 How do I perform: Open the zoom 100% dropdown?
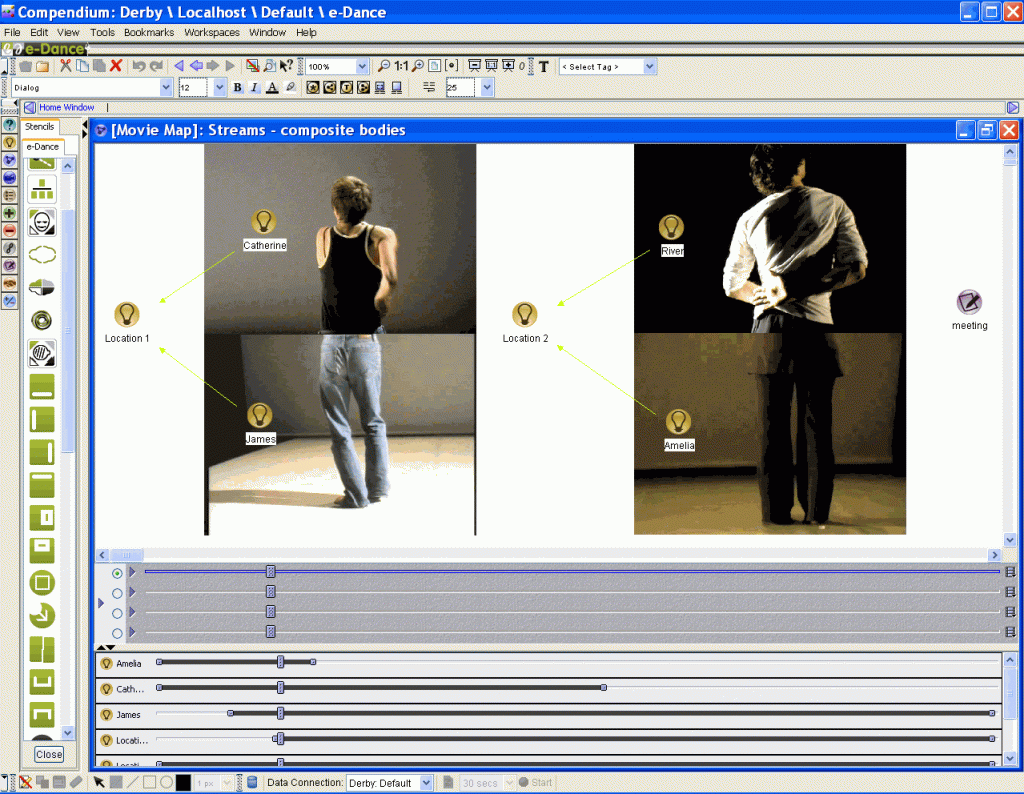337,67
